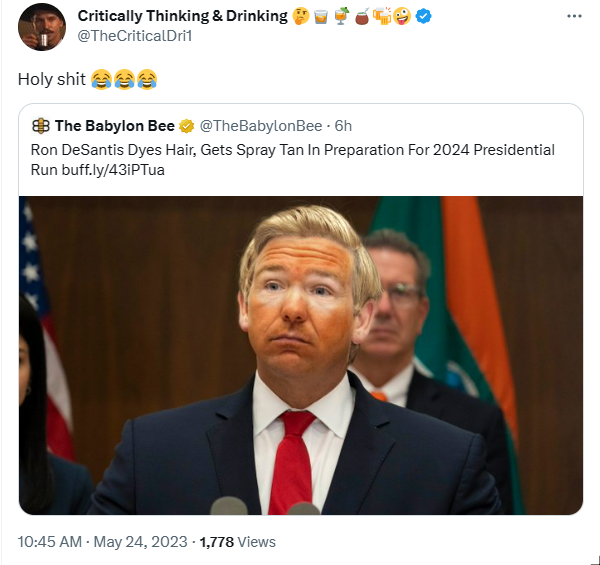600x565 pixels.
Task: Click the thinking face emoji in display name
Action: (299, 17)
